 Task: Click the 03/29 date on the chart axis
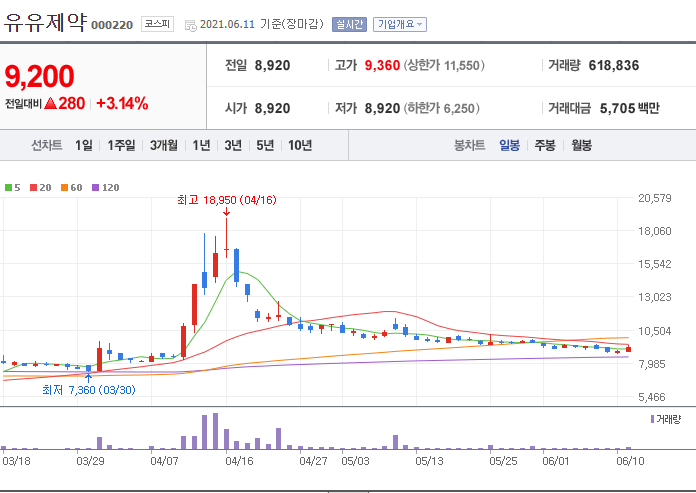tap(91, 461)
